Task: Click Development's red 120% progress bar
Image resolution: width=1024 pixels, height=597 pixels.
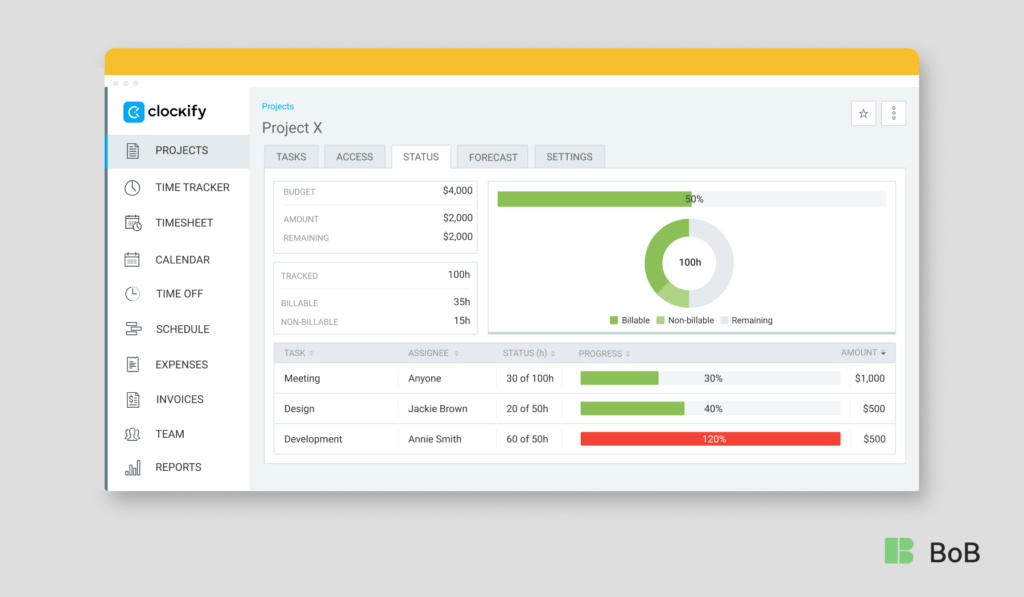Action: coord(710,438)
